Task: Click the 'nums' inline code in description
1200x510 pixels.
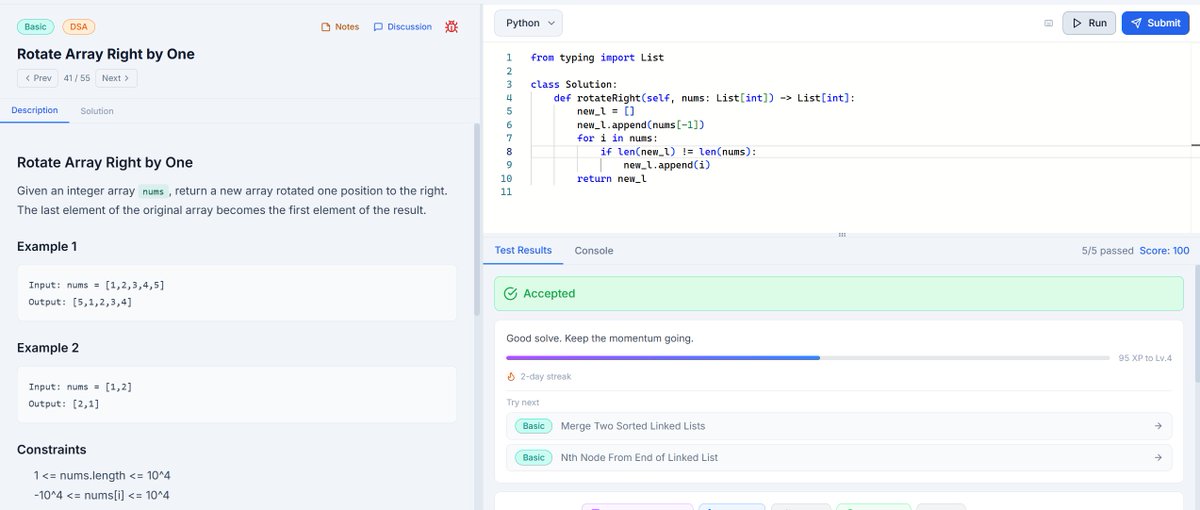Action: (152, 191)
